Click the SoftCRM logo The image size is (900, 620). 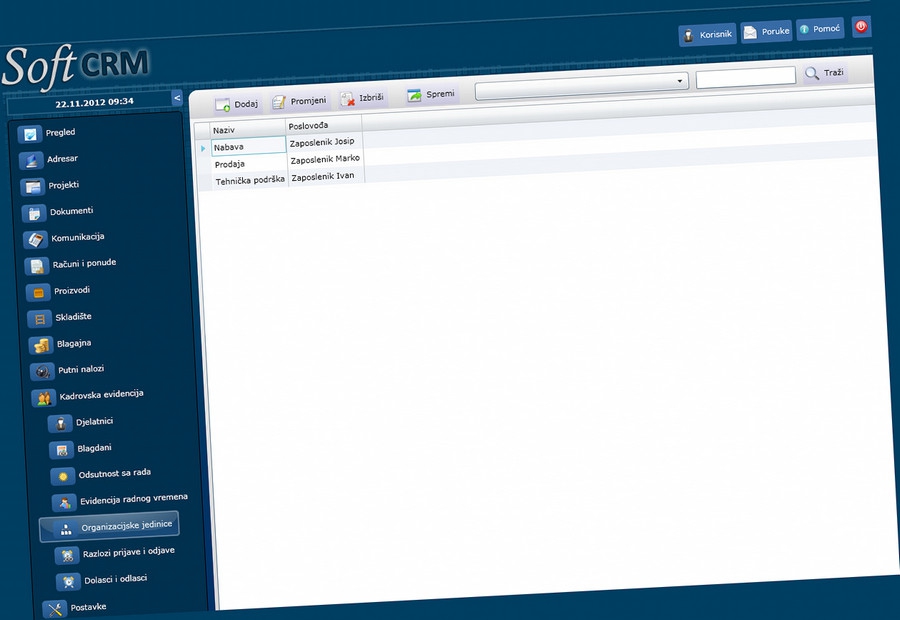(x=76, y=66)
